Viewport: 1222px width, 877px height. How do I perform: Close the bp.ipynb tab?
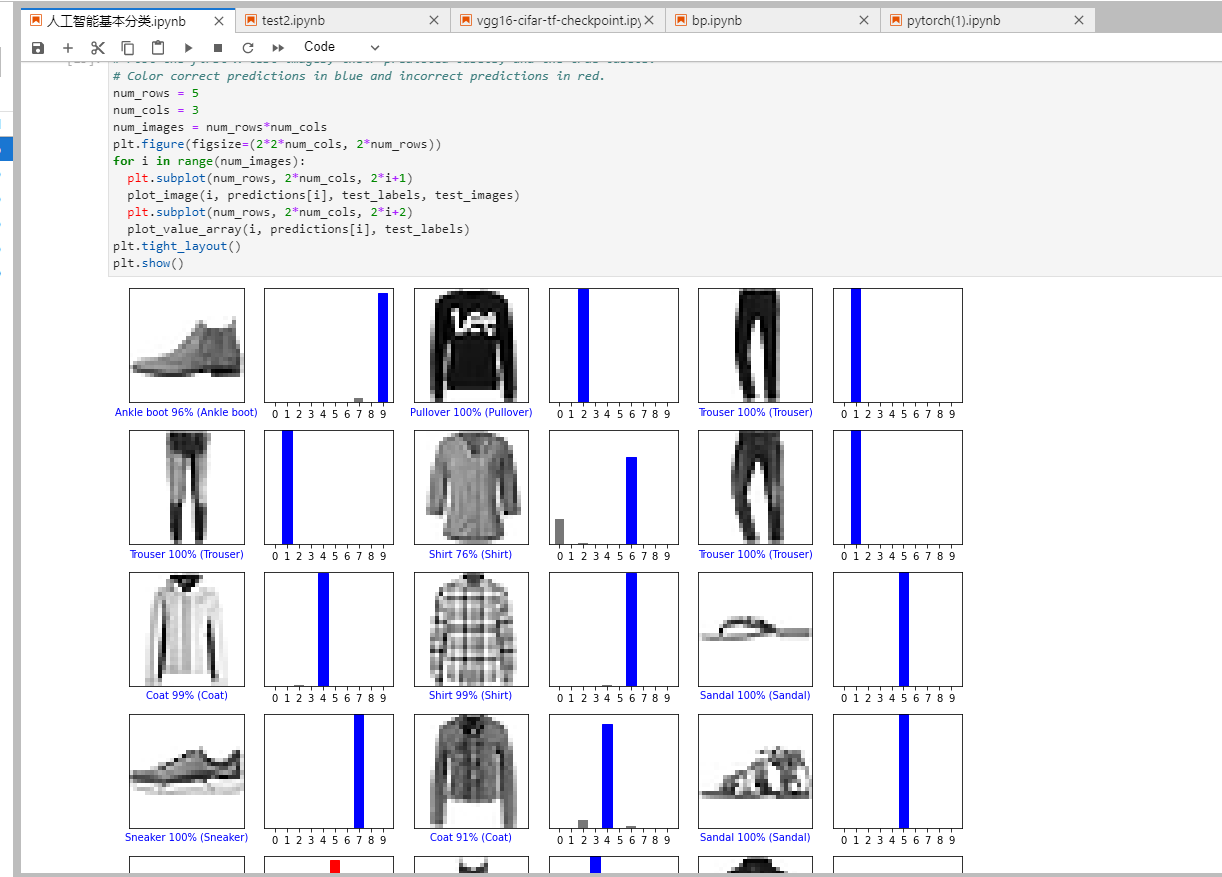point(864,21)
